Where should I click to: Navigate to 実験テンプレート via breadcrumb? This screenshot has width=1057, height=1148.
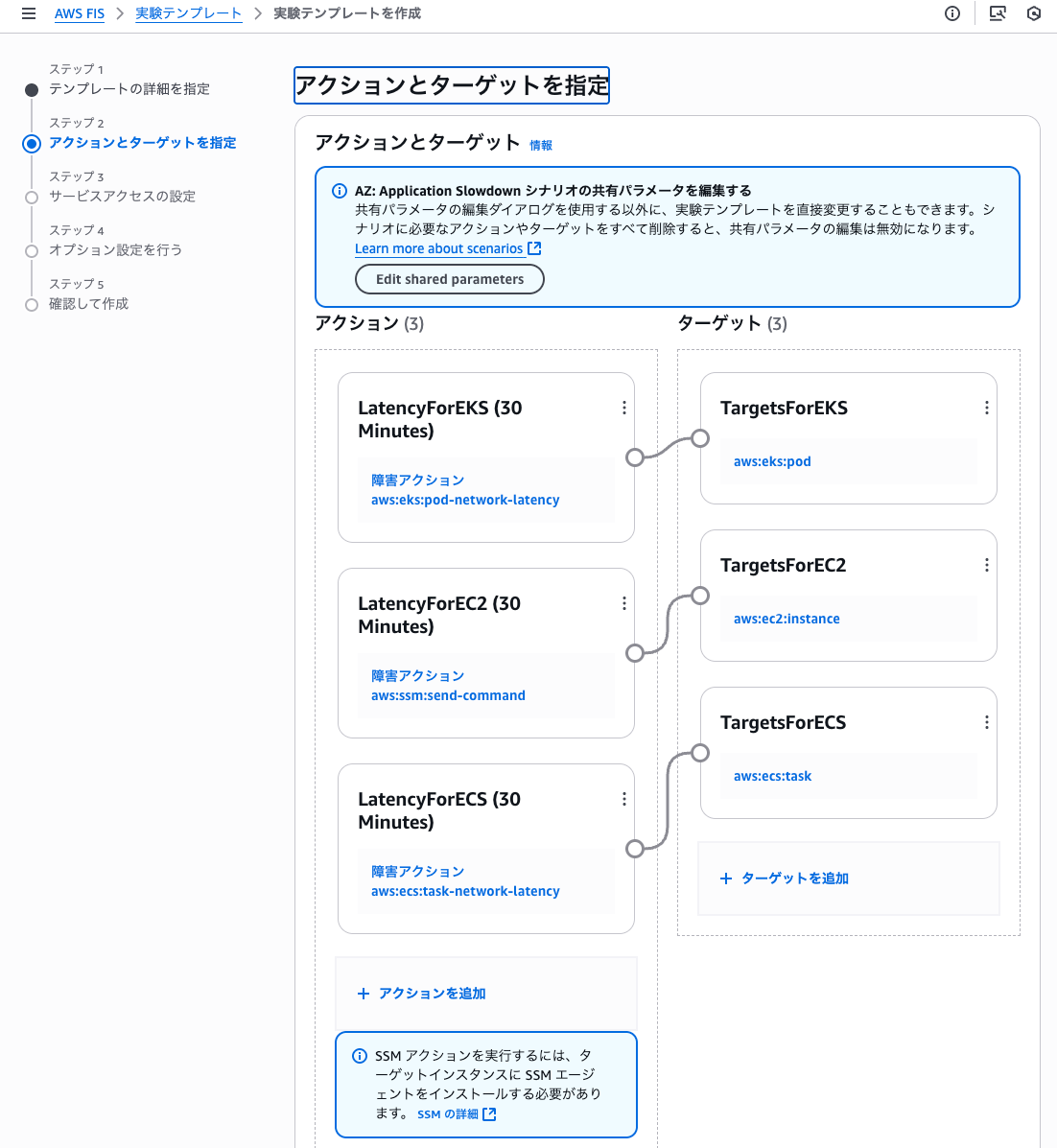click(188, 13)
